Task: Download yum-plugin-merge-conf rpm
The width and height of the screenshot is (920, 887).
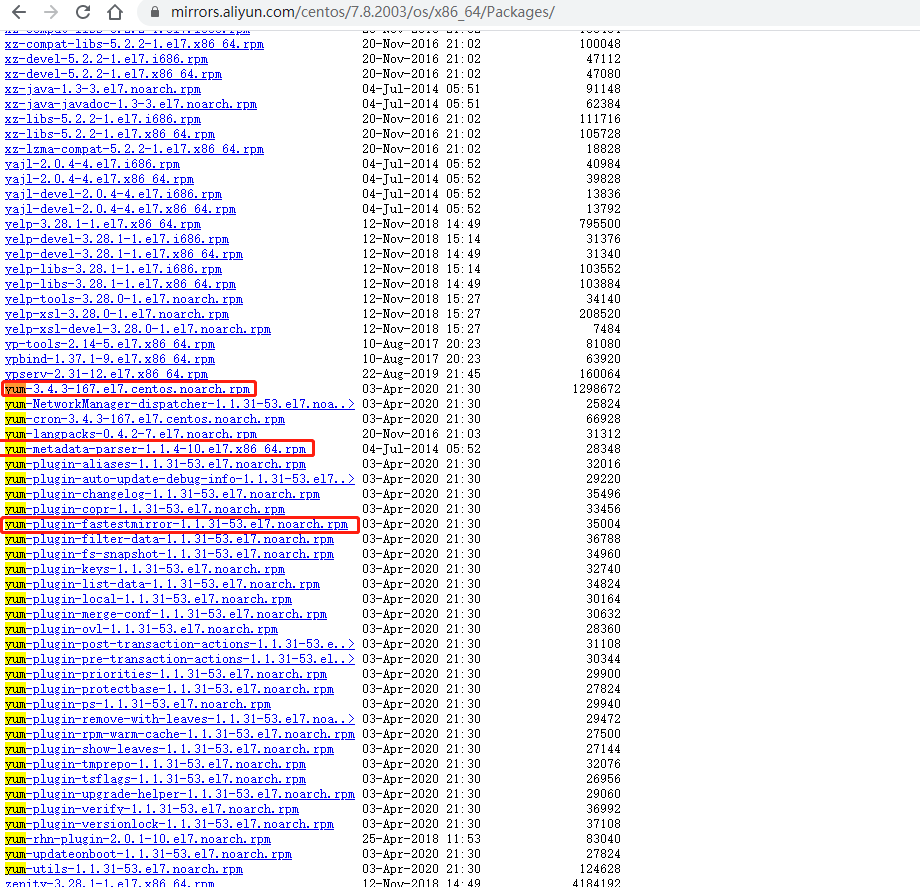Action: (x=166, y=614)
